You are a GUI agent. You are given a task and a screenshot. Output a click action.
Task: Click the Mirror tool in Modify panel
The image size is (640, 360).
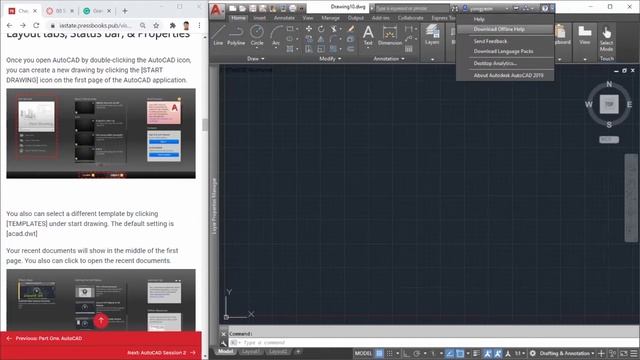pos(321,39)
